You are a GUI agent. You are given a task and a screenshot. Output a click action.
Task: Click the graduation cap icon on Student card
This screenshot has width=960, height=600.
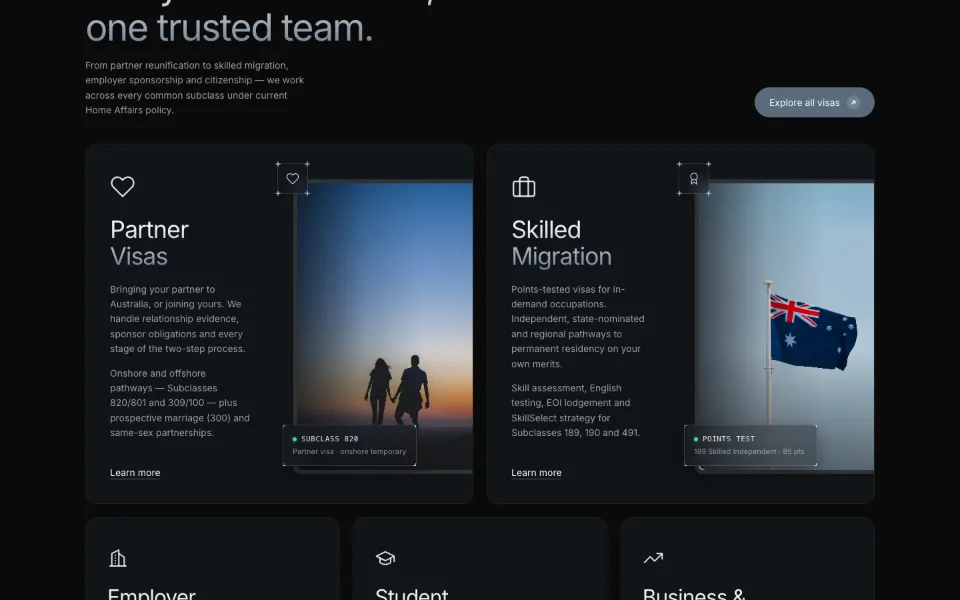(x=385, y=558)
